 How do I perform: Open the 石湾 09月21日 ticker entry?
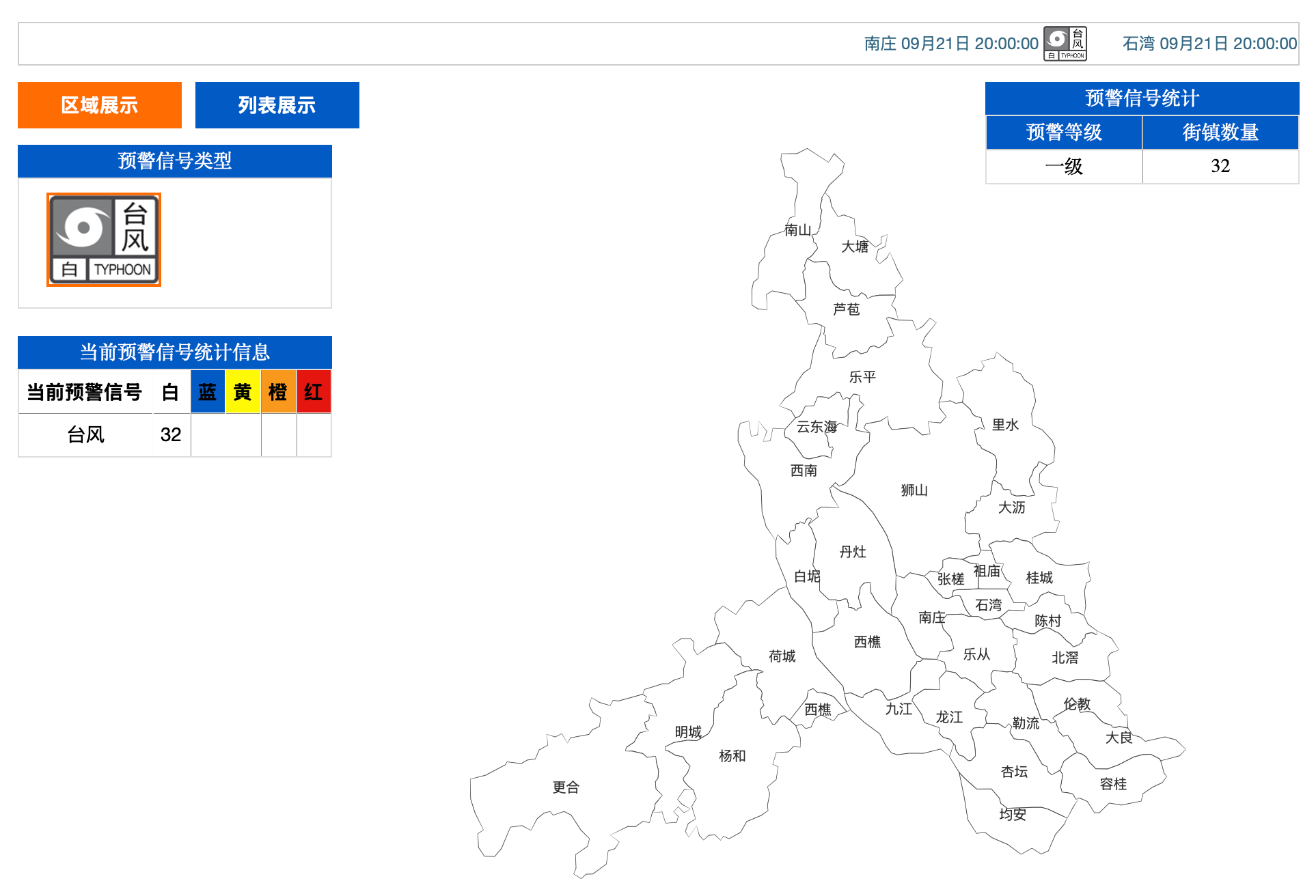pos(1209,44)
